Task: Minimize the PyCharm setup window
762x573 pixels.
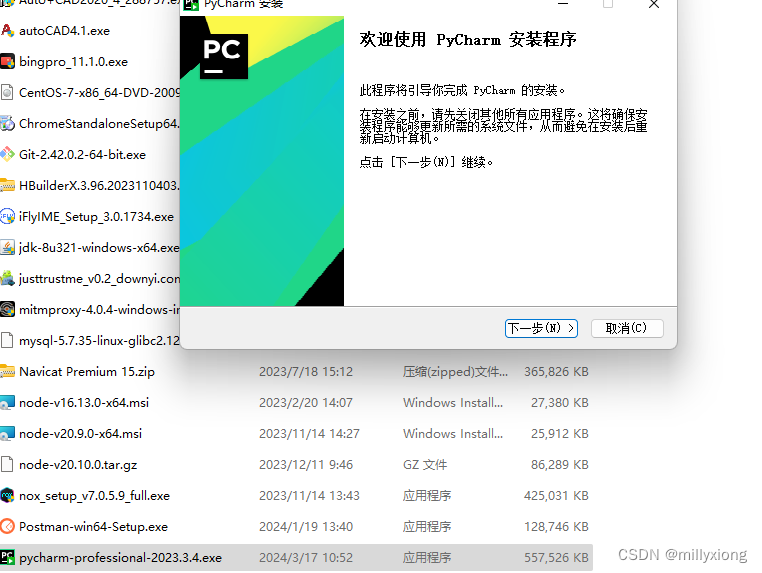Action: [563, 4]
